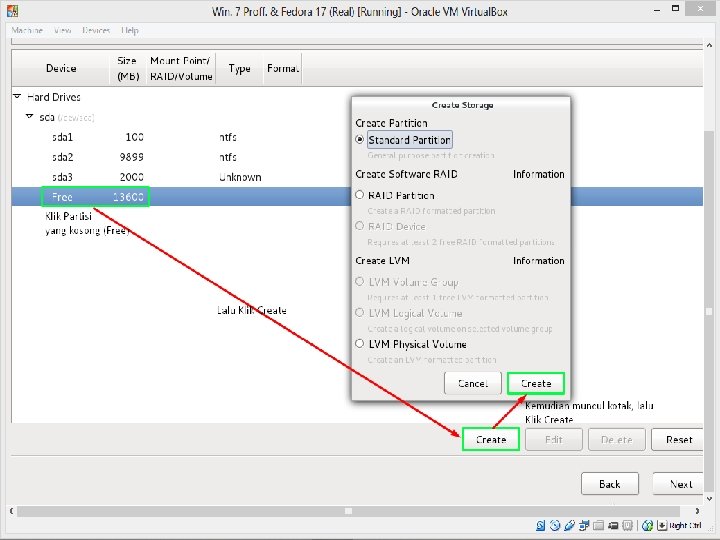Click the ntfs type of sda1
The height and width of the screenshot is (540, 720).
[228, 137]
